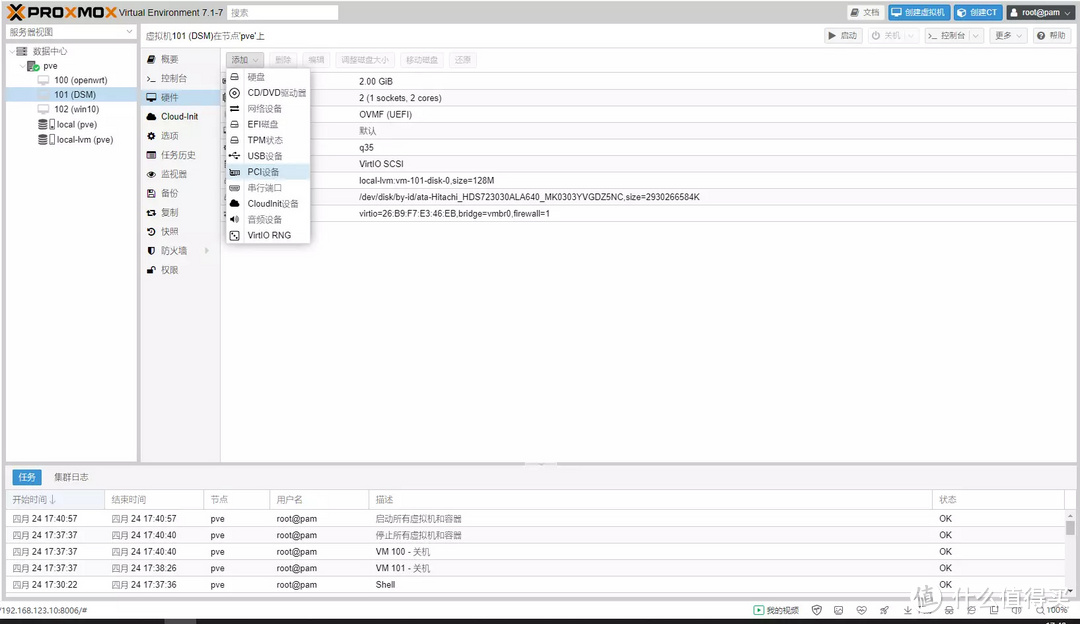Click the speaker icon for 音频设备
Image resolution: width=1080 pixels, height=624 pixels.
point(234,219)
